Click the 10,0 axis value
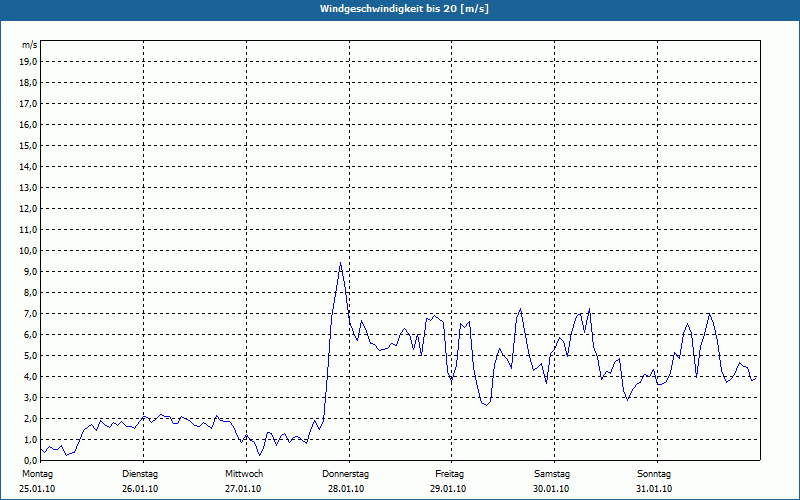Image resolution: width=800 pixels, height=500 pixels. click(x=28, y=251)
